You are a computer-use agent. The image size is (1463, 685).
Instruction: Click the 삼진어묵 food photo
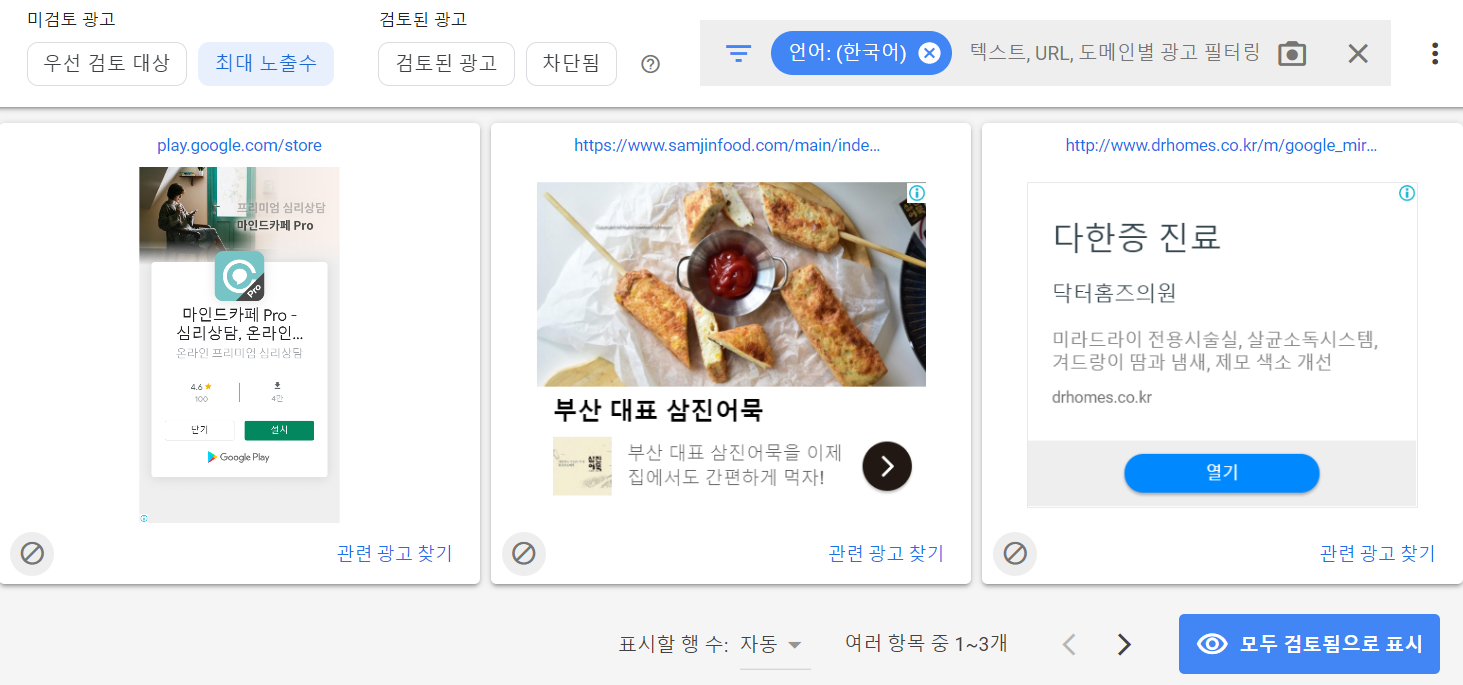click(731, 284)
